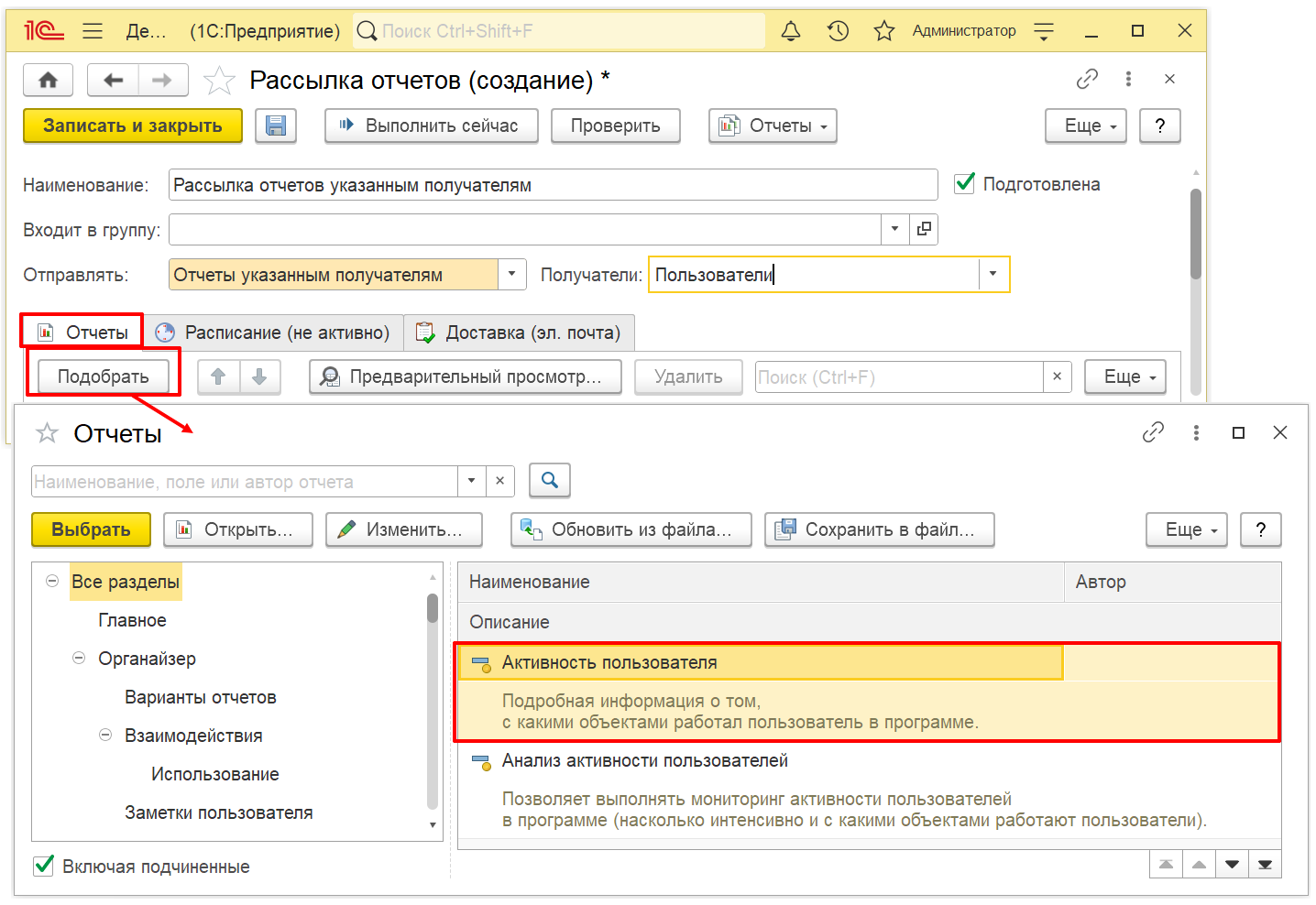Click the Выполнить сейчас button

(x=432, y=125)
